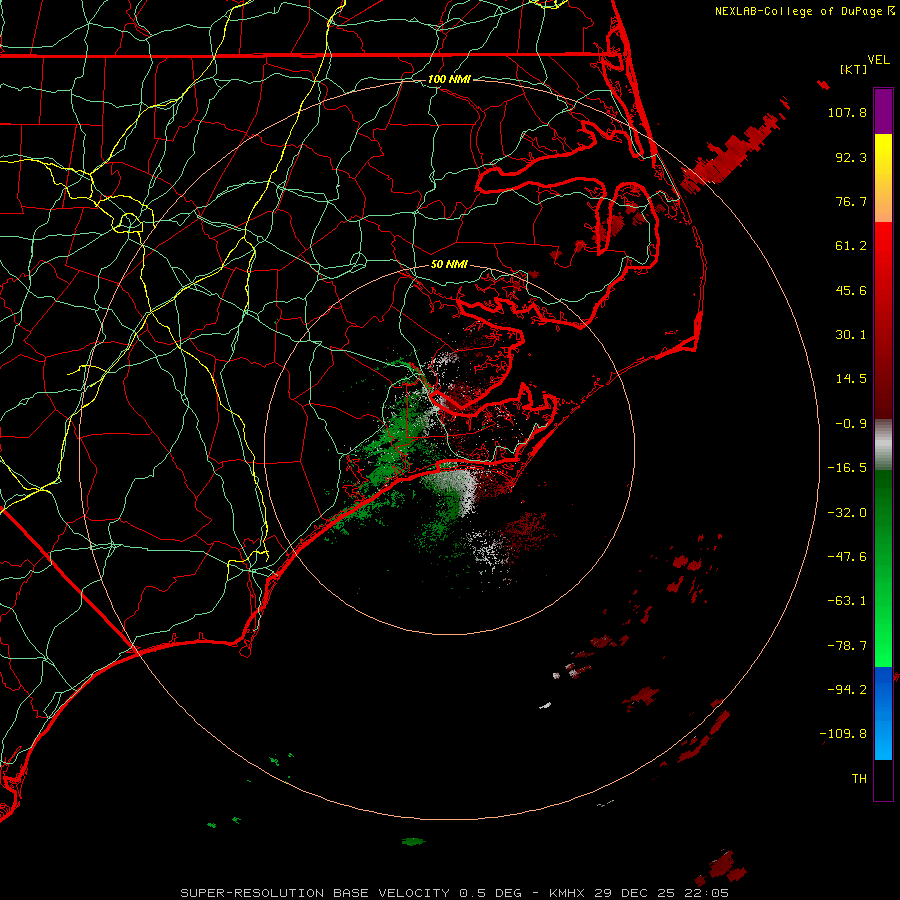Click the -109.8 velocity scale value

[x=843, y=734]
